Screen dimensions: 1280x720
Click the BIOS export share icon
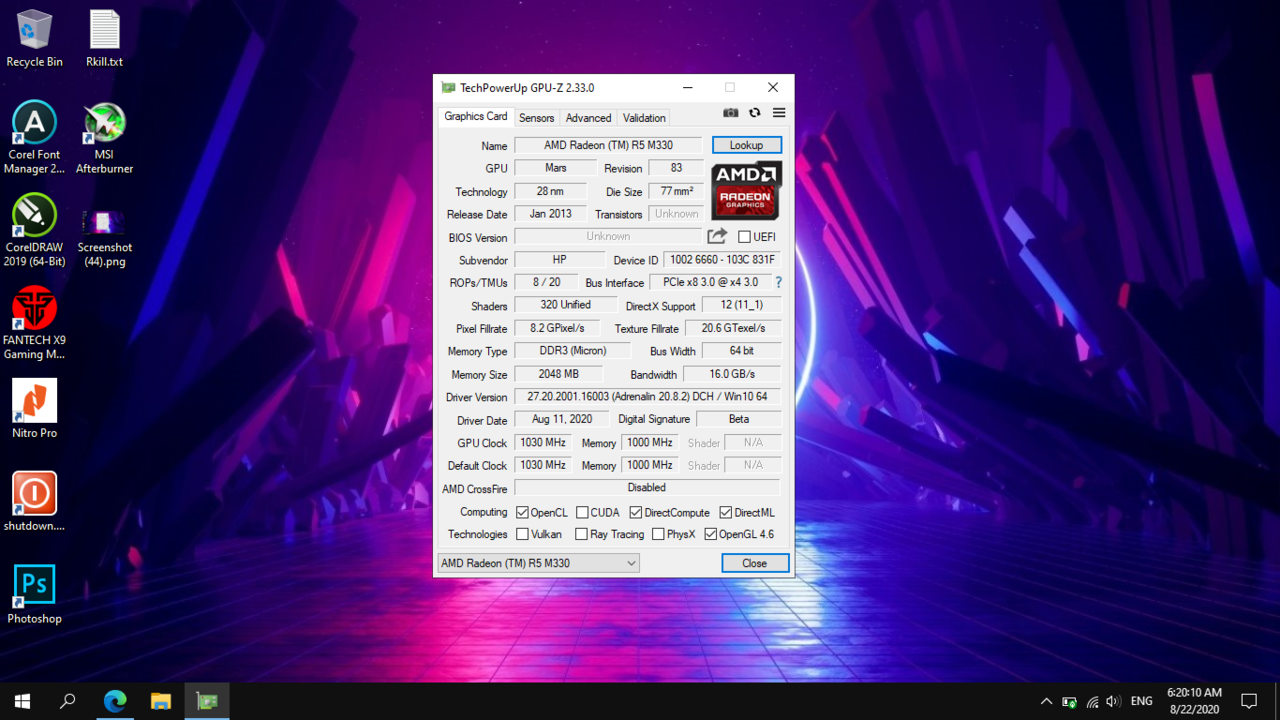coord(717,237)
